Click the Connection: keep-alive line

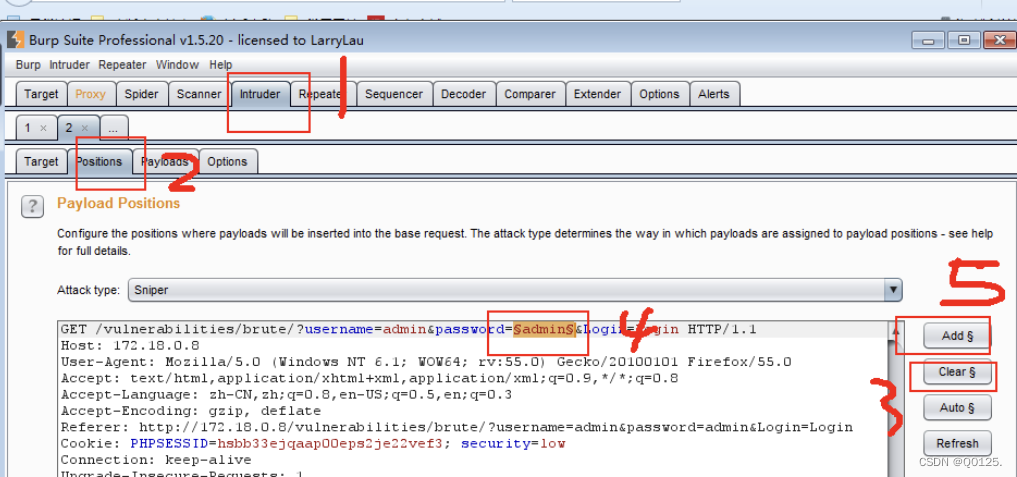click(156, 460)
